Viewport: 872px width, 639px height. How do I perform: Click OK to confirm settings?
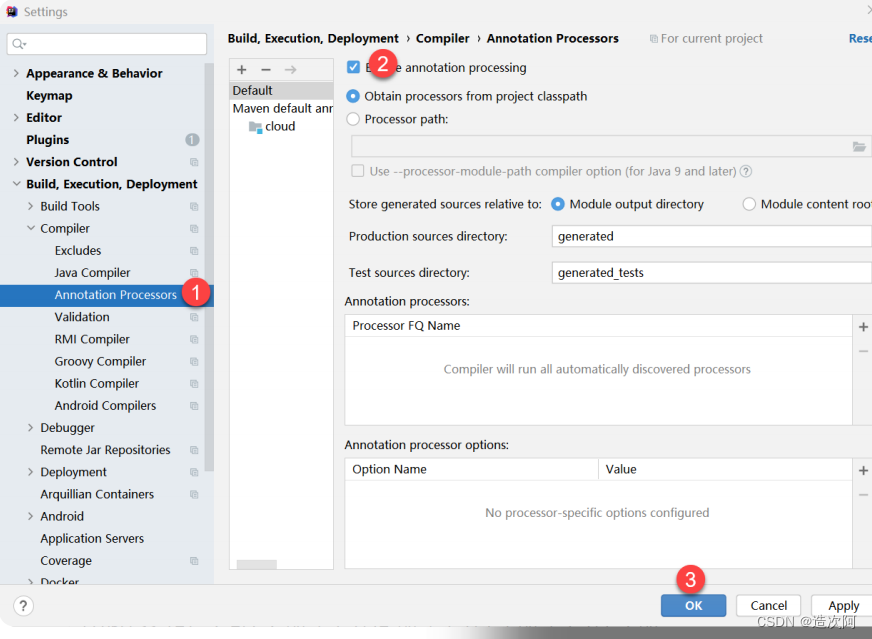pos(693,606)
